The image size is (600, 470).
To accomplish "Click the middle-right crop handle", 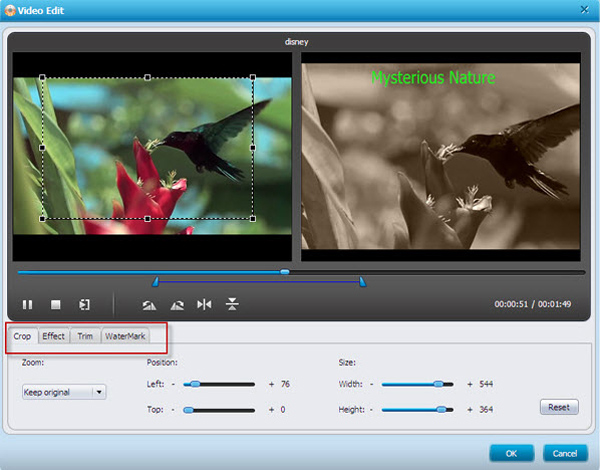I will click(253, 148).
